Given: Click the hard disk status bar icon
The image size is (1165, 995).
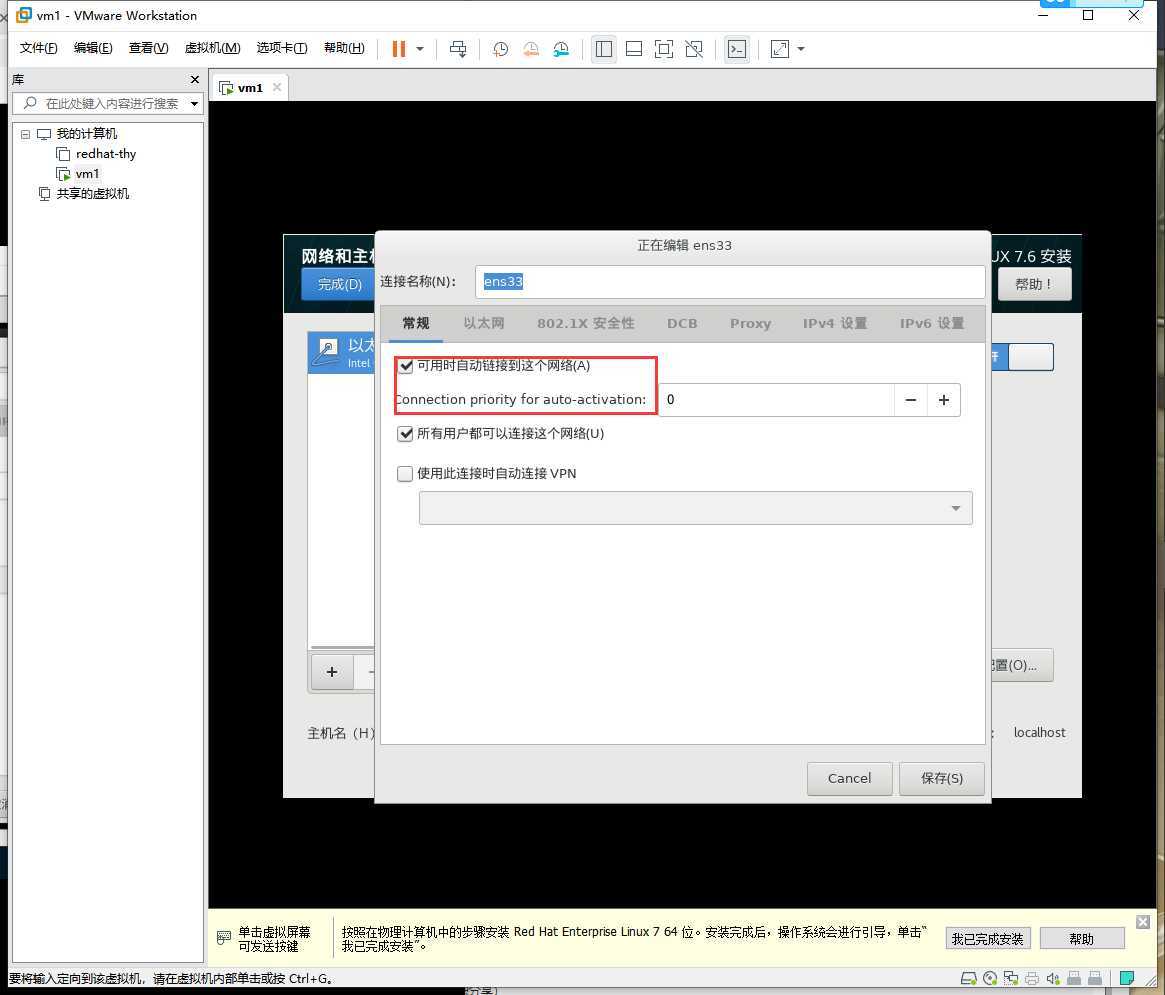Looking at the screenshot, I should (x=968, y=978).
